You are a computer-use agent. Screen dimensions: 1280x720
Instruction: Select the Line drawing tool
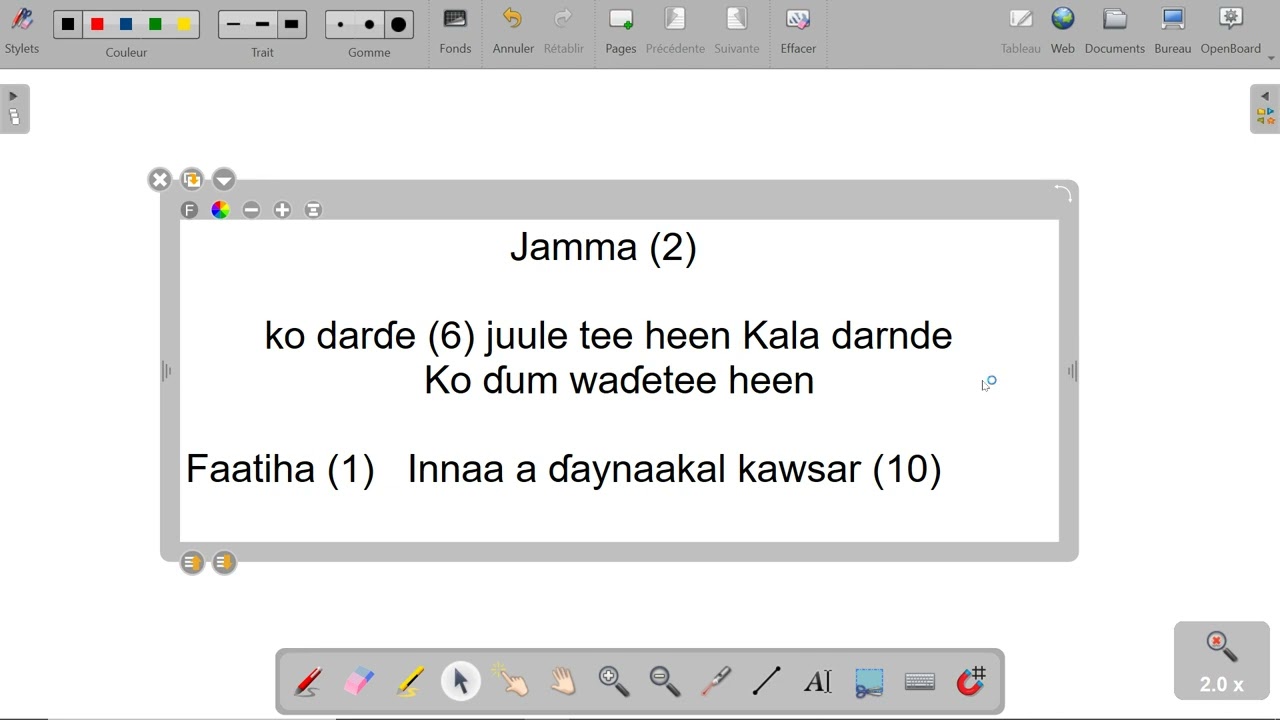point(767,682)
